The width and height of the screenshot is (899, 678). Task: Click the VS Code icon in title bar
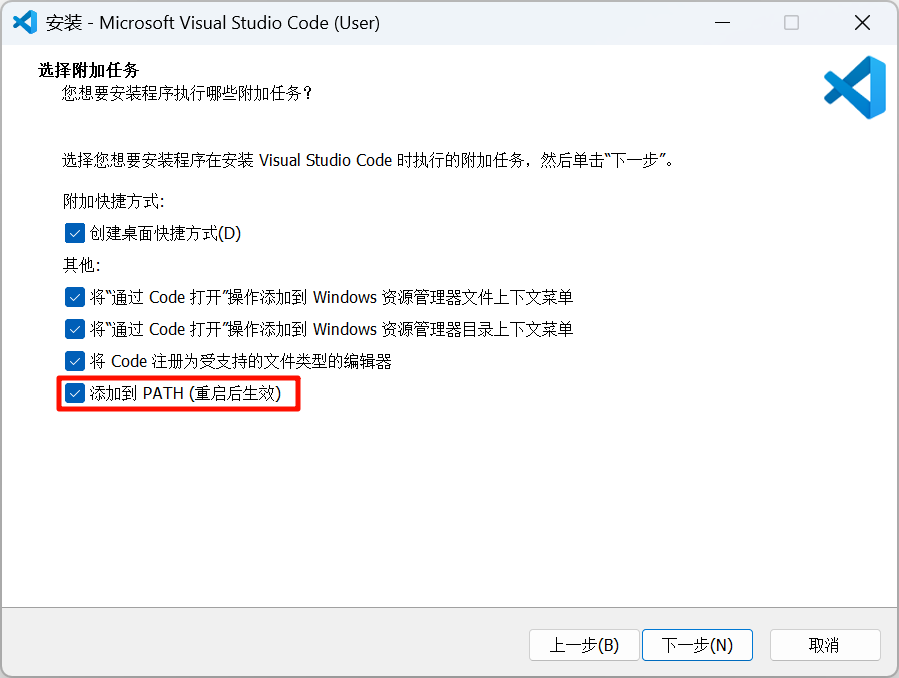pos(25,23)
